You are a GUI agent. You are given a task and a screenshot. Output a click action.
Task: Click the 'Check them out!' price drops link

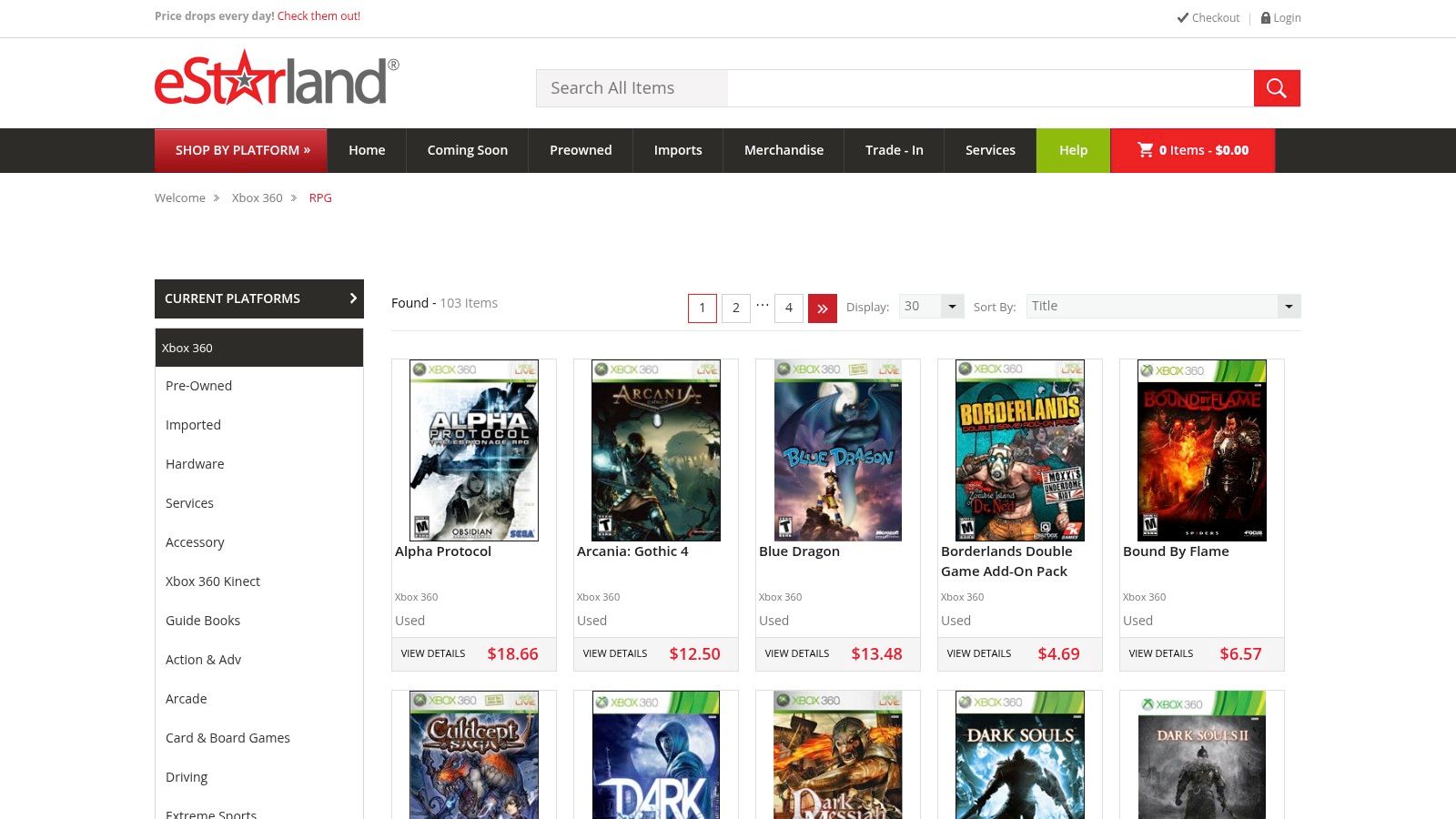[318, 16]
